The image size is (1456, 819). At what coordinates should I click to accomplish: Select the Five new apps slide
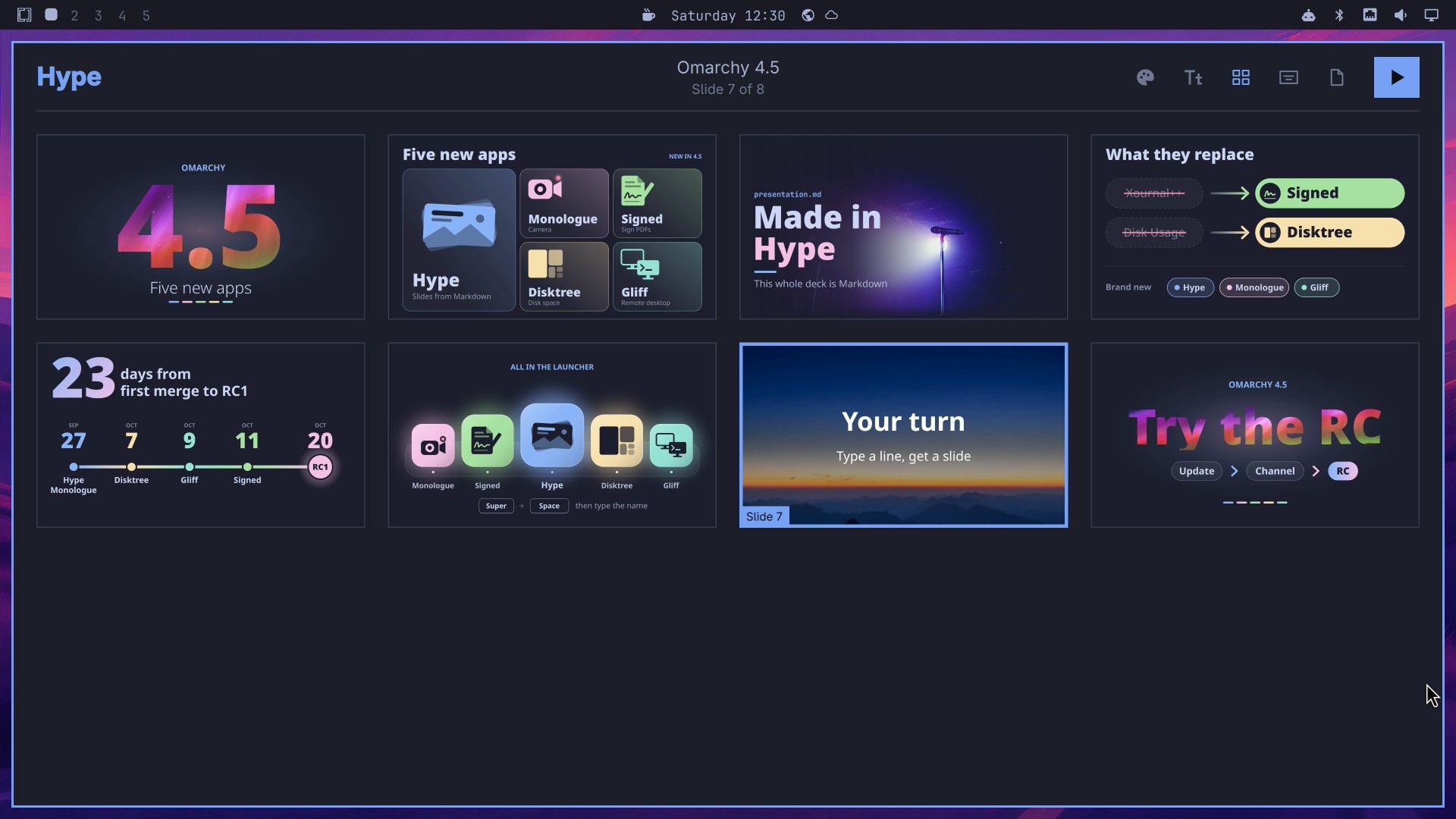(x=552, y=227)
